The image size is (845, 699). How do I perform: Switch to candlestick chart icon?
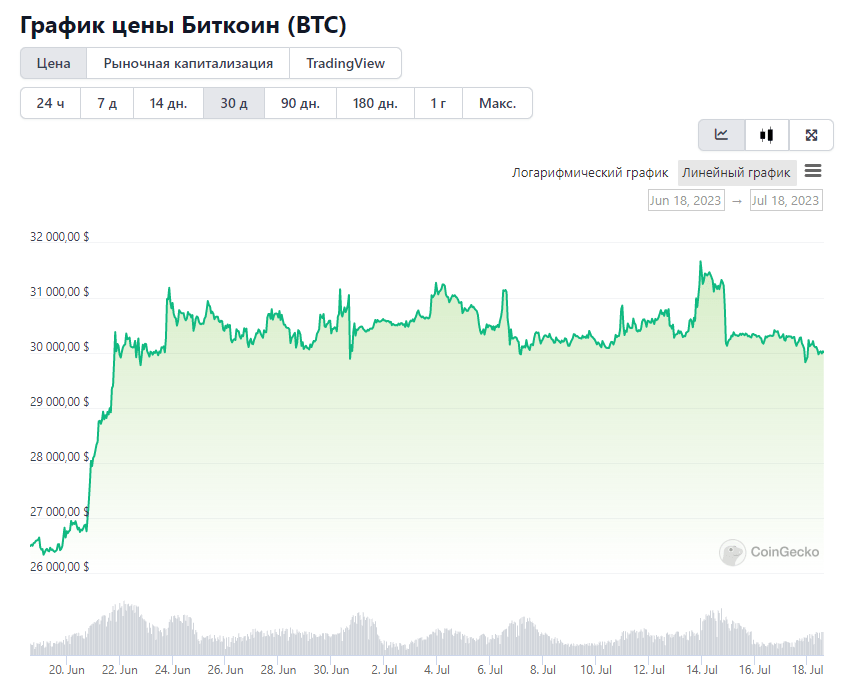coord(766,135)
